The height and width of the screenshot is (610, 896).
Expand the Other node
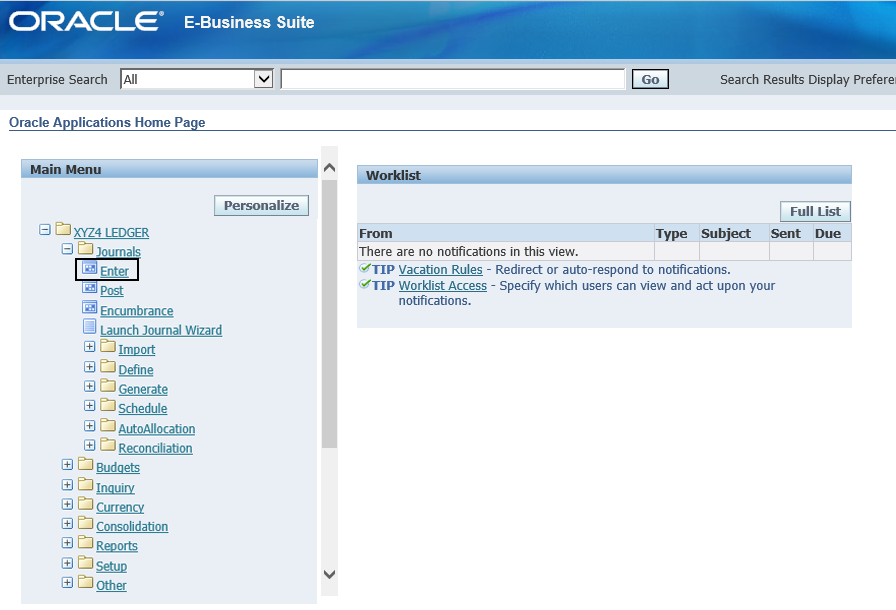(67, 583)
